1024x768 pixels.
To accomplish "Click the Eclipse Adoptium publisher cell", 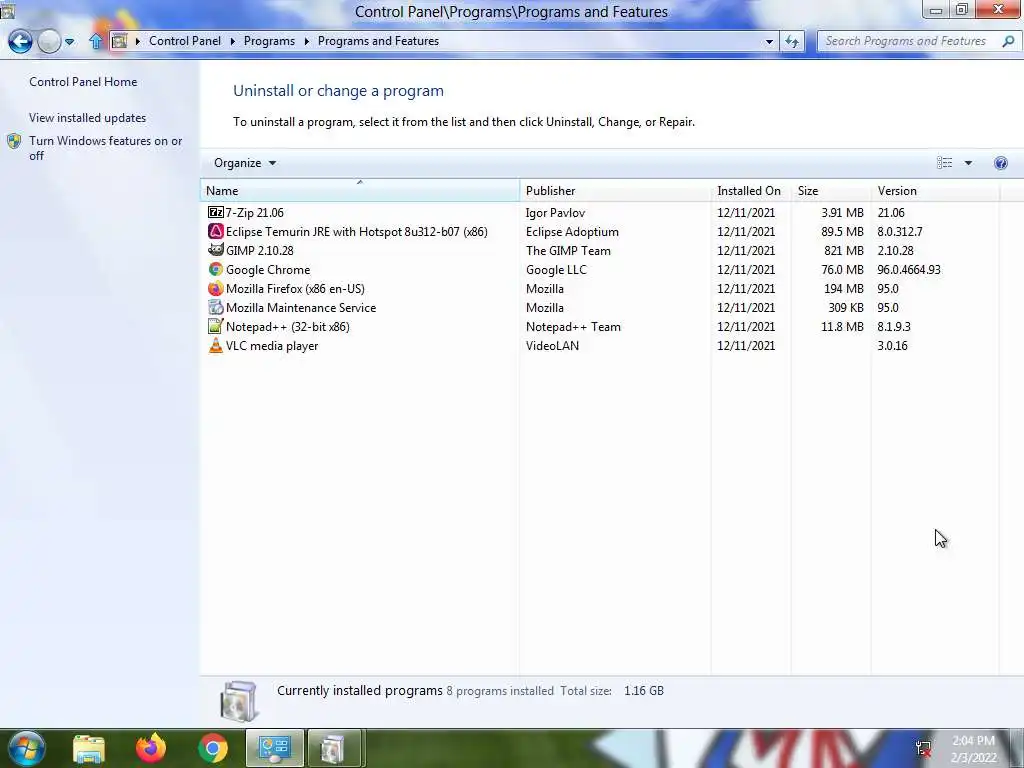I will click(572, 231).
